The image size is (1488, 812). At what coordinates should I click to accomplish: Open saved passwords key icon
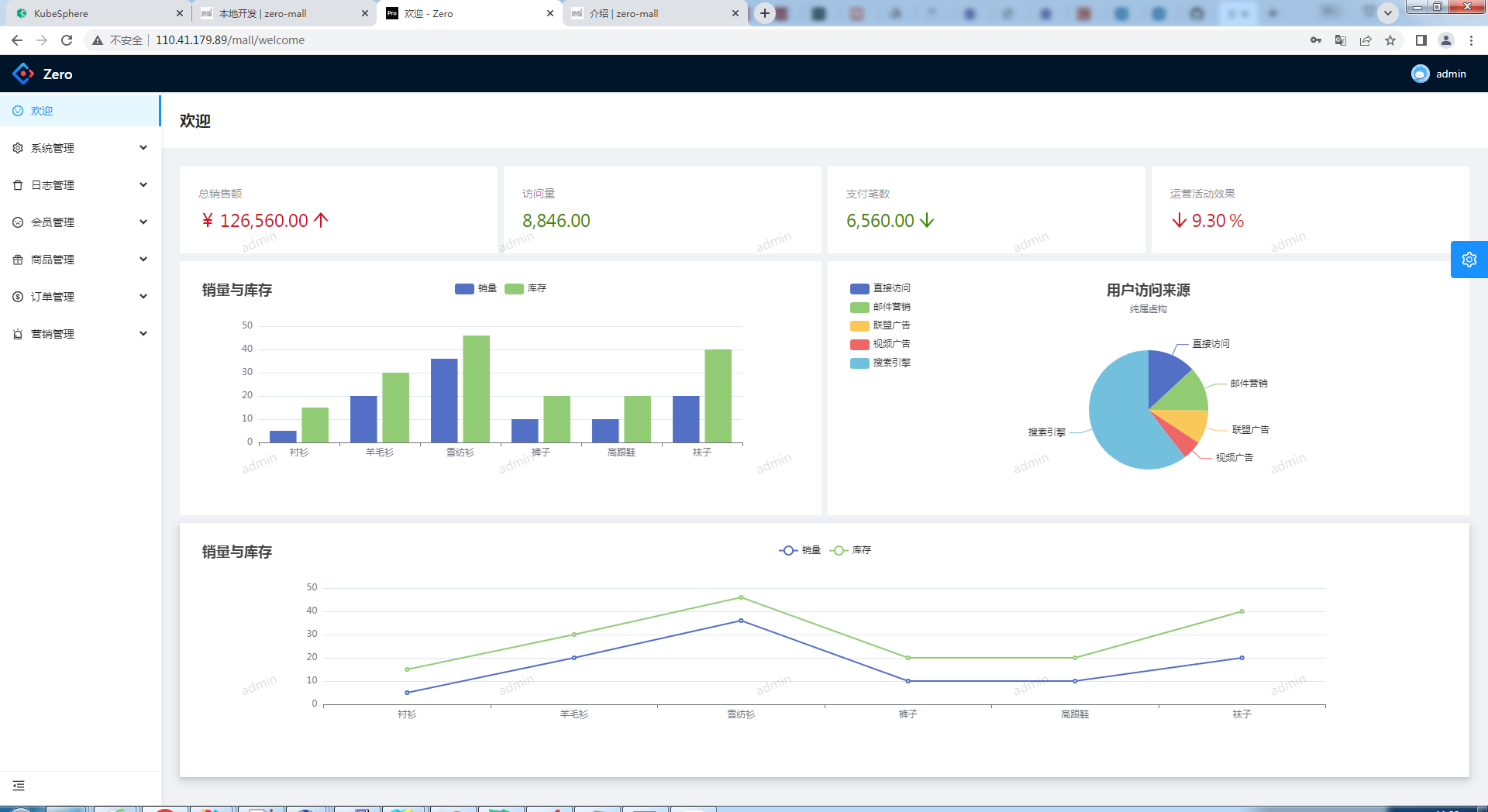tap(1316, 40)
